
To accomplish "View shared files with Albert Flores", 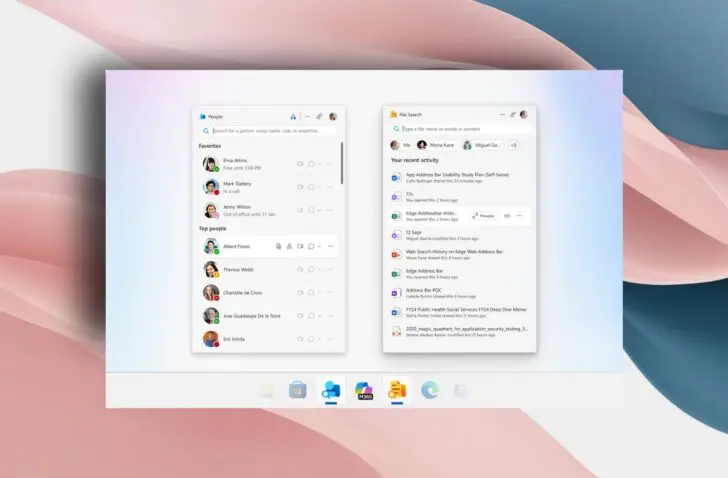I will [278, 246].
